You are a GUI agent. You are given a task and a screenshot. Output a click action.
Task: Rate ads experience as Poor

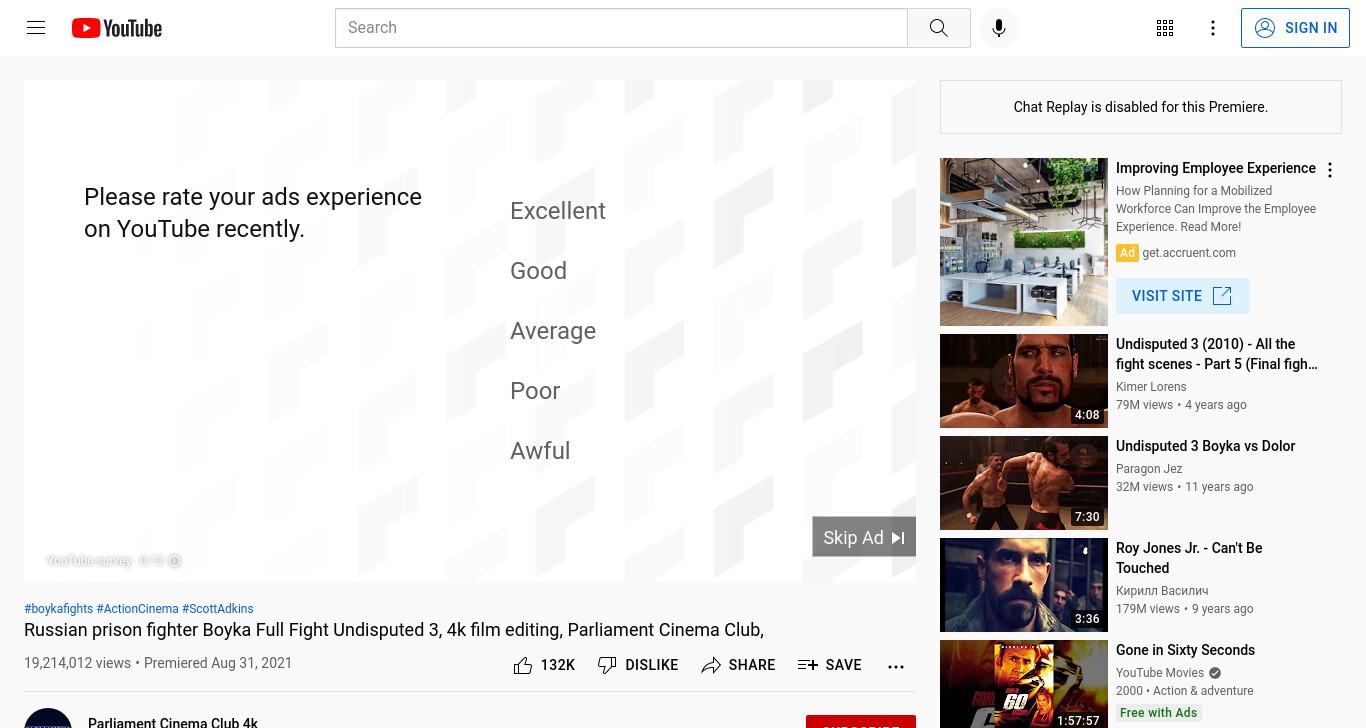[535, 391]
